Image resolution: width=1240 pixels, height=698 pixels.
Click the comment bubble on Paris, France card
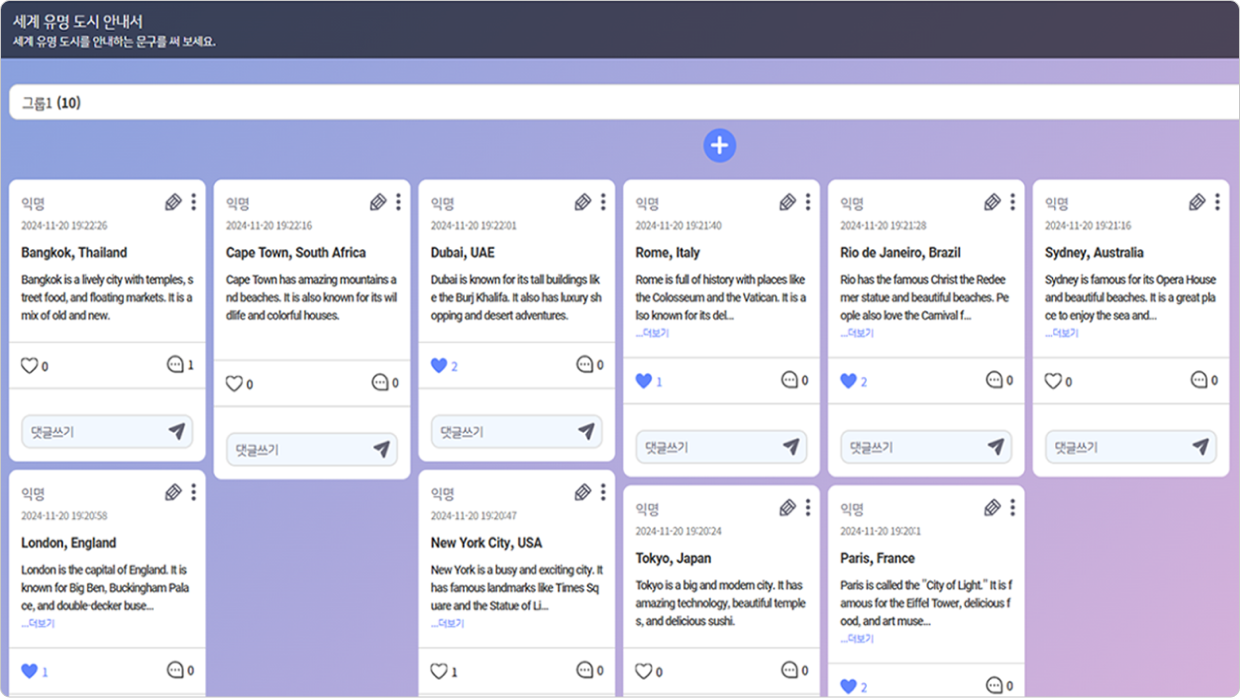(994, 685)
